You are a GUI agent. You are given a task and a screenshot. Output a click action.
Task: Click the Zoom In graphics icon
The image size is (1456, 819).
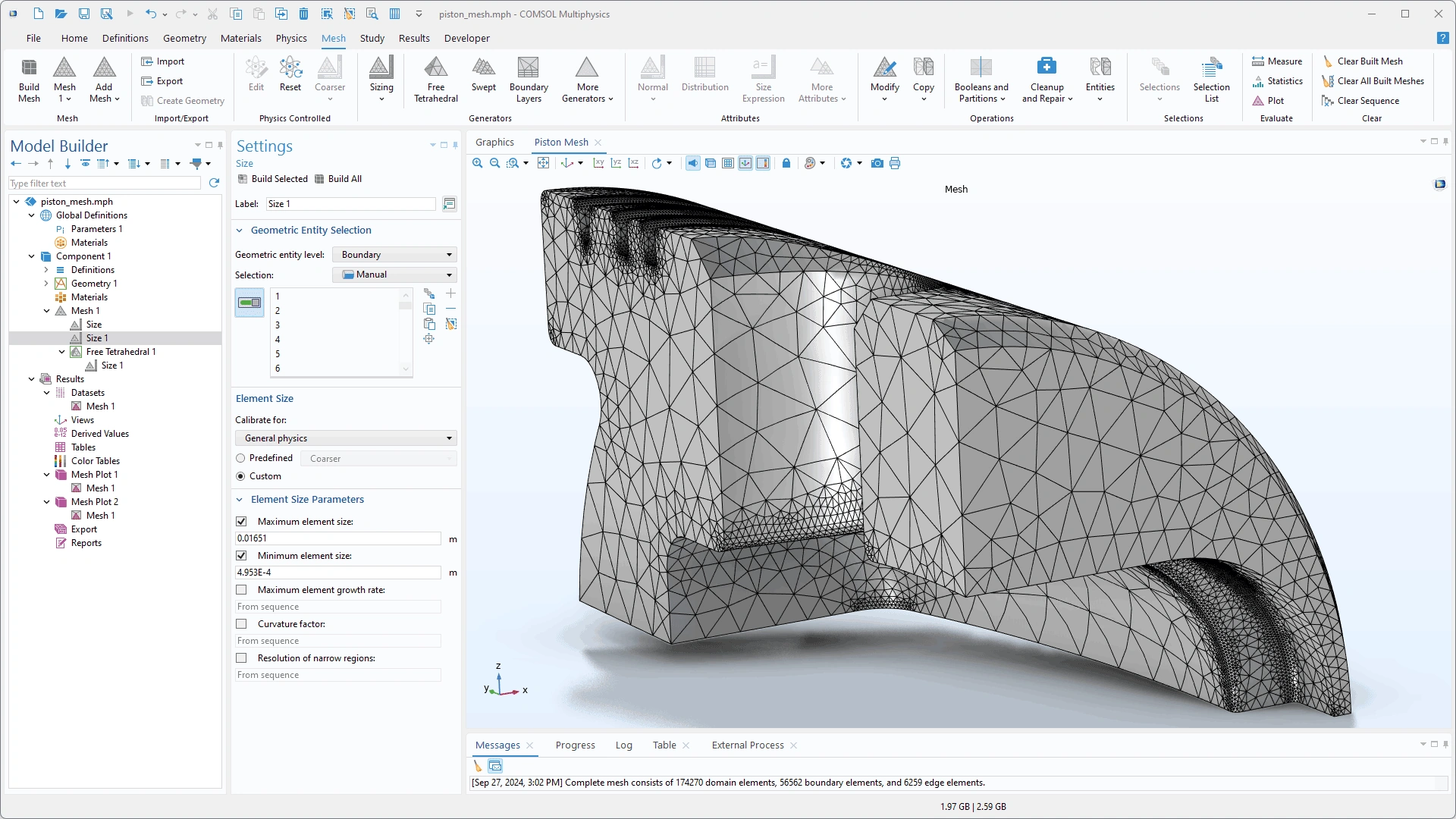[477, 163]
